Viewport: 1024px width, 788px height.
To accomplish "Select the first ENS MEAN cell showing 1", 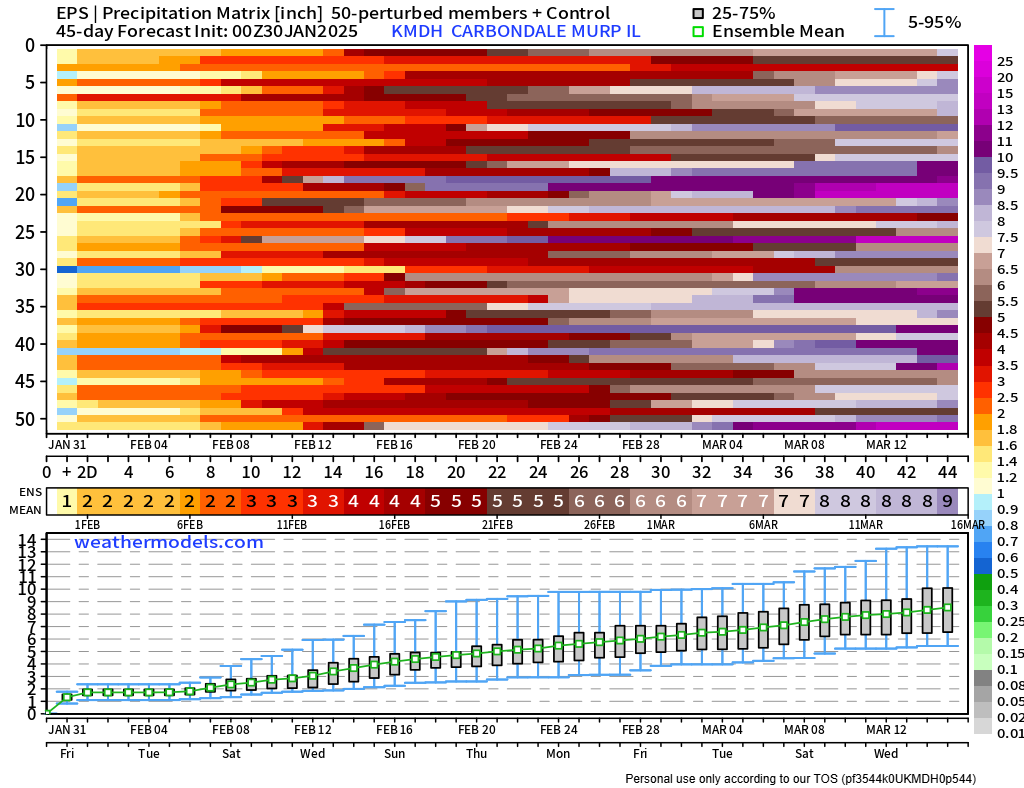I will 66,501.
